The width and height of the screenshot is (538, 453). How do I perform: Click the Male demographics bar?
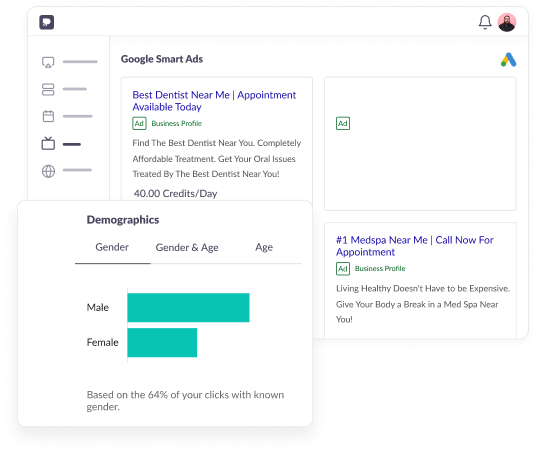(188, 307)
